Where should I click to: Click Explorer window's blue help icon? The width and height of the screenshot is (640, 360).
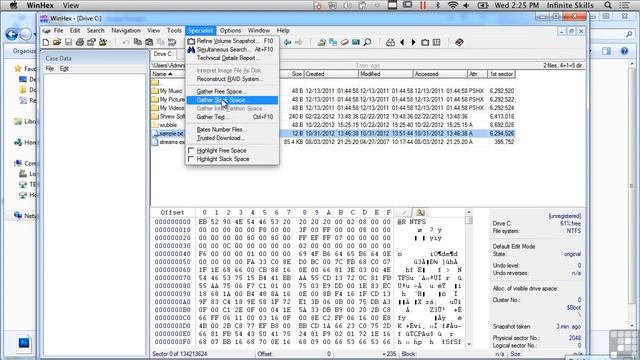[x=624, y=51]
